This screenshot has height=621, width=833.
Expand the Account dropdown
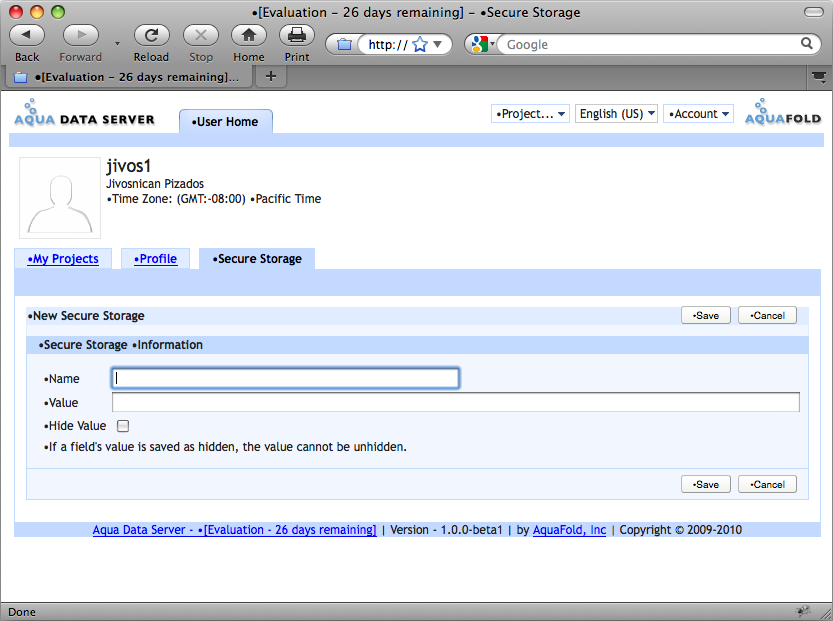[x=698, y=114]
